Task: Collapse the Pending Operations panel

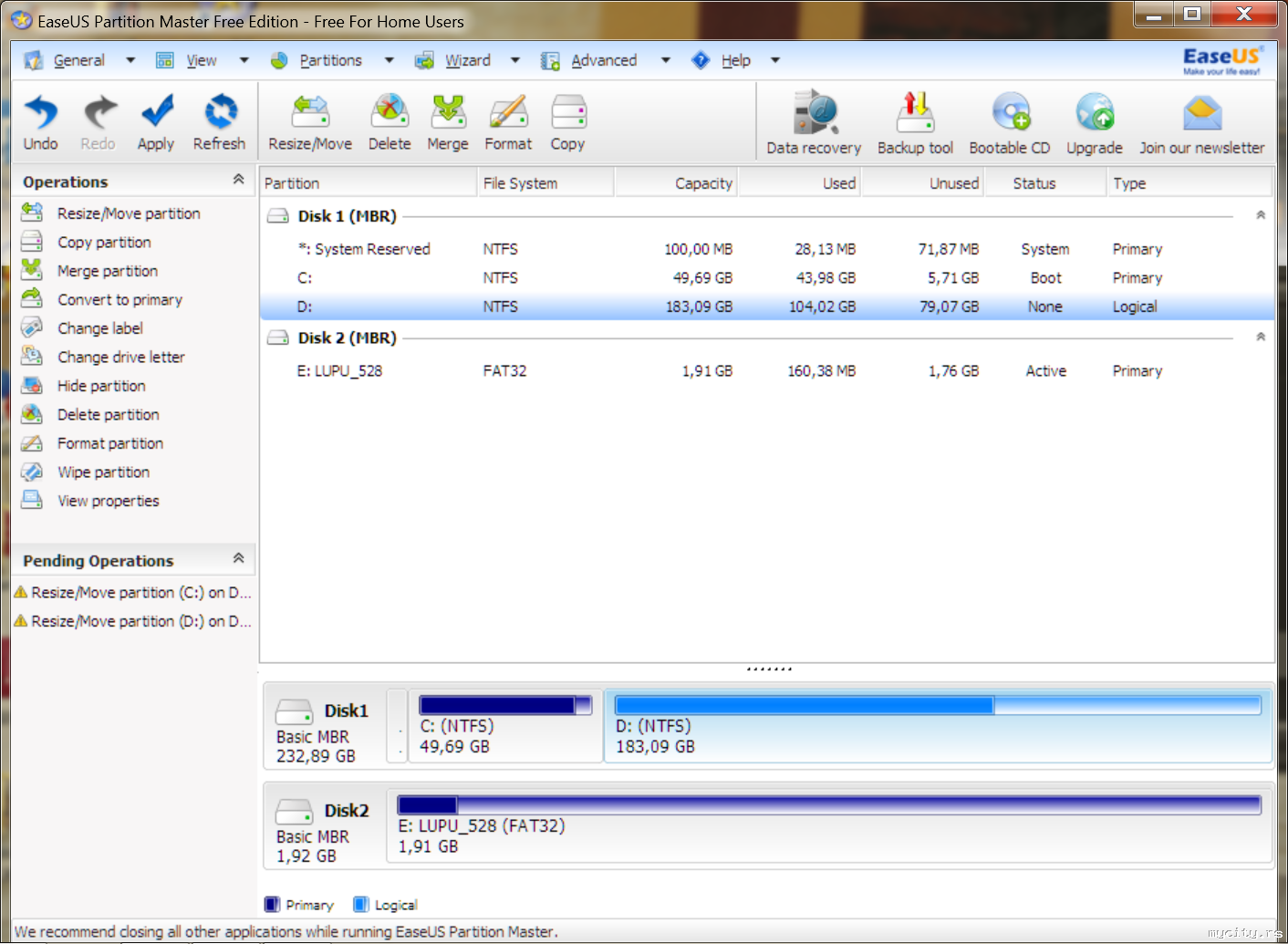Action: (239, 558)
